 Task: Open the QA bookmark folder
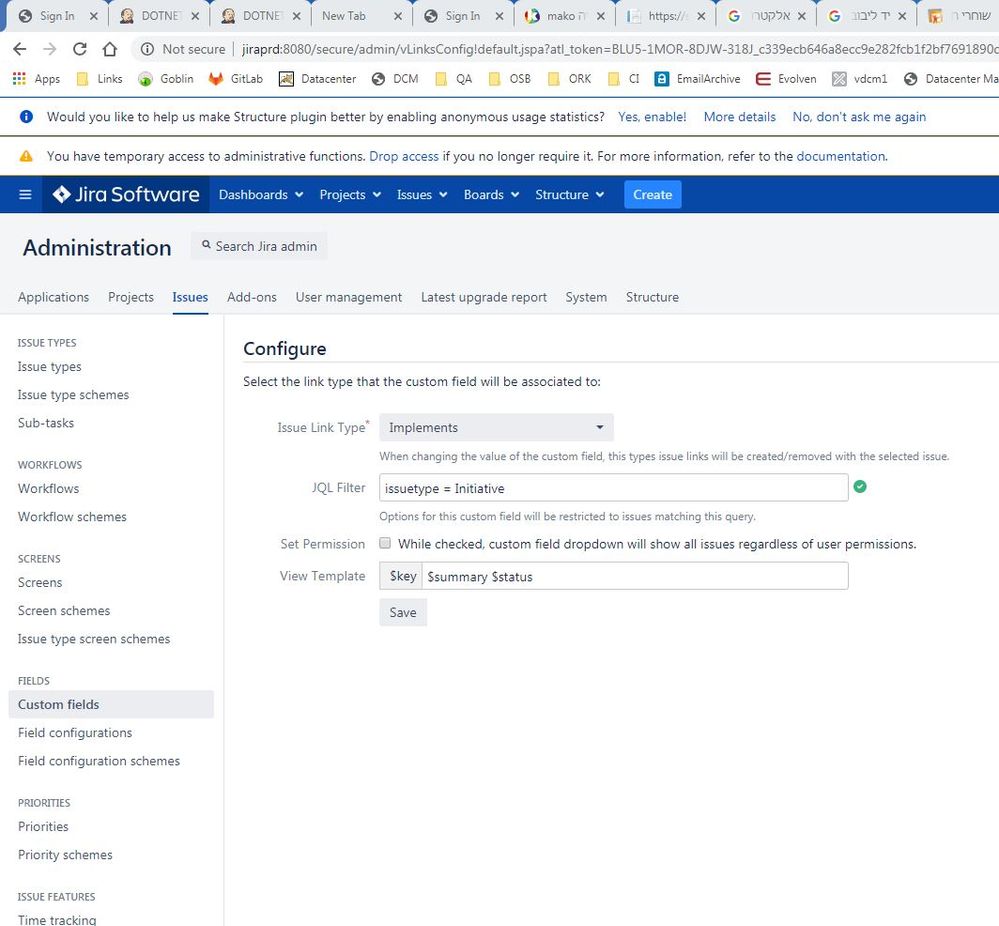coord(453,78)
